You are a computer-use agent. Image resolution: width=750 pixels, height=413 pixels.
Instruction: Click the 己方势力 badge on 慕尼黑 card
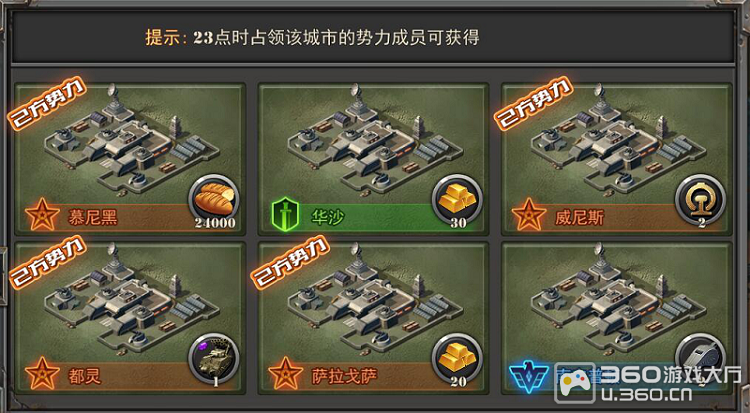(47, 103)
